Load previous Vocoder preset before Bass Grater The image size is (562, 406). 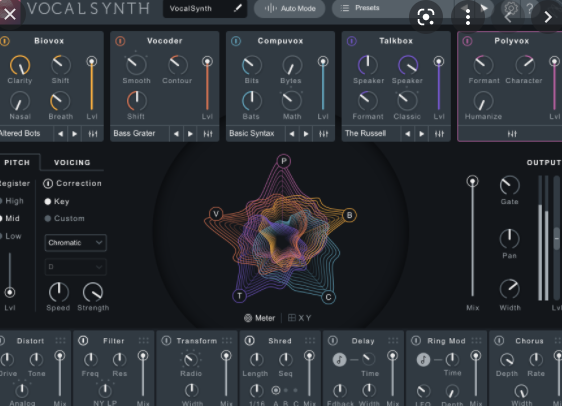(x=176, y=134)
